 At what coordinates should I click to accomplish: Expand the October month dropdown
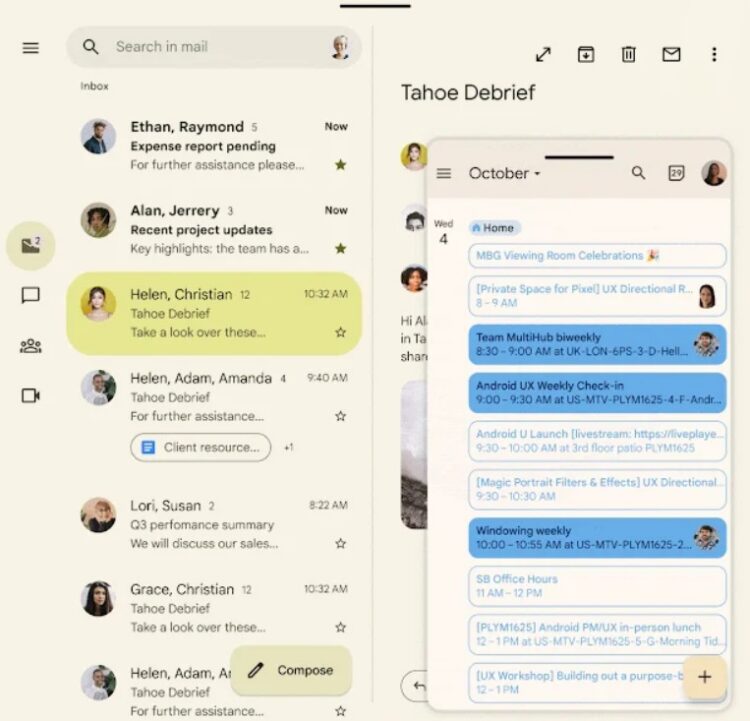click(x=505, y=174)
